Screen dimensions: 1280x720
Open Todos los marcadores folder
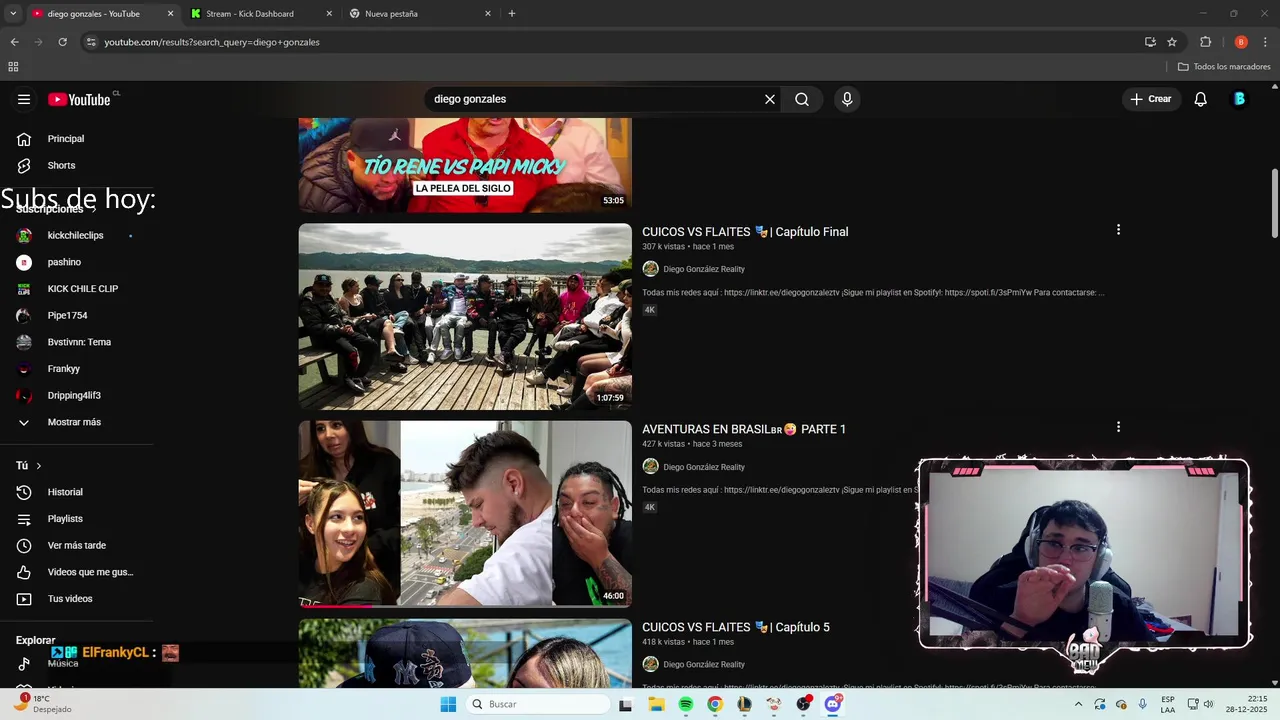(x=1224, y=67)
